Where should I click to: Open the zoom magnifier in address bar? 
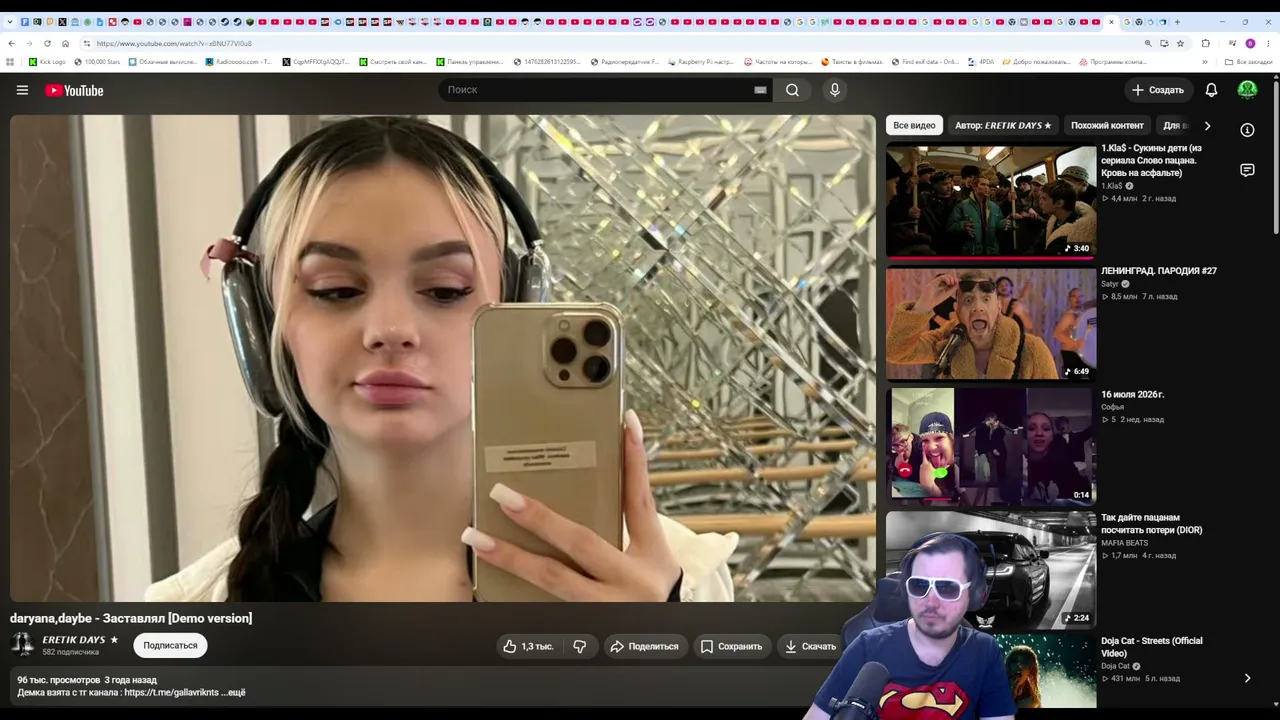(1148, 43)
